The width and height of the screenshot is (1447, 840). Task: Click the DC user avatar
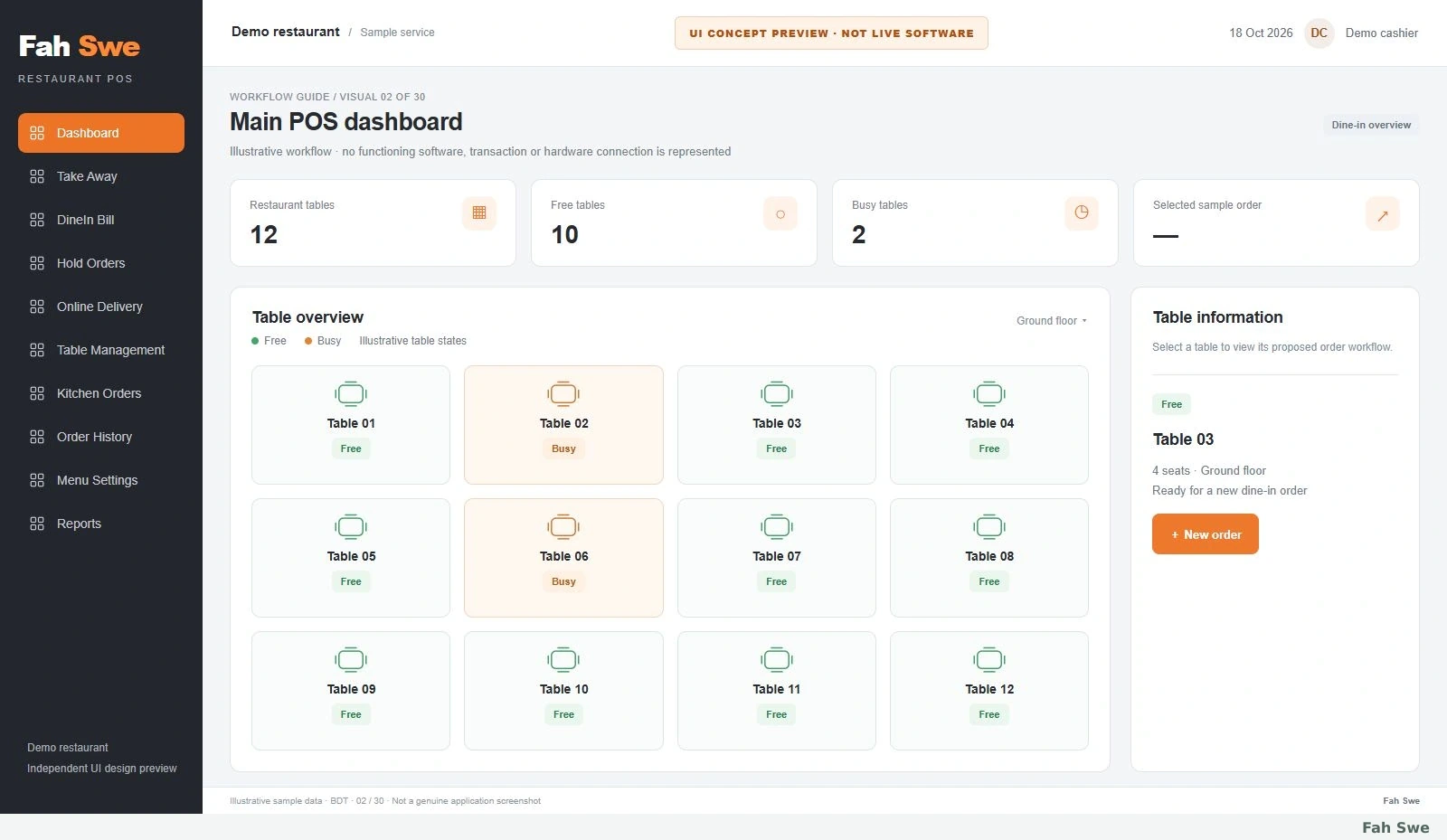coord(1319,33)
